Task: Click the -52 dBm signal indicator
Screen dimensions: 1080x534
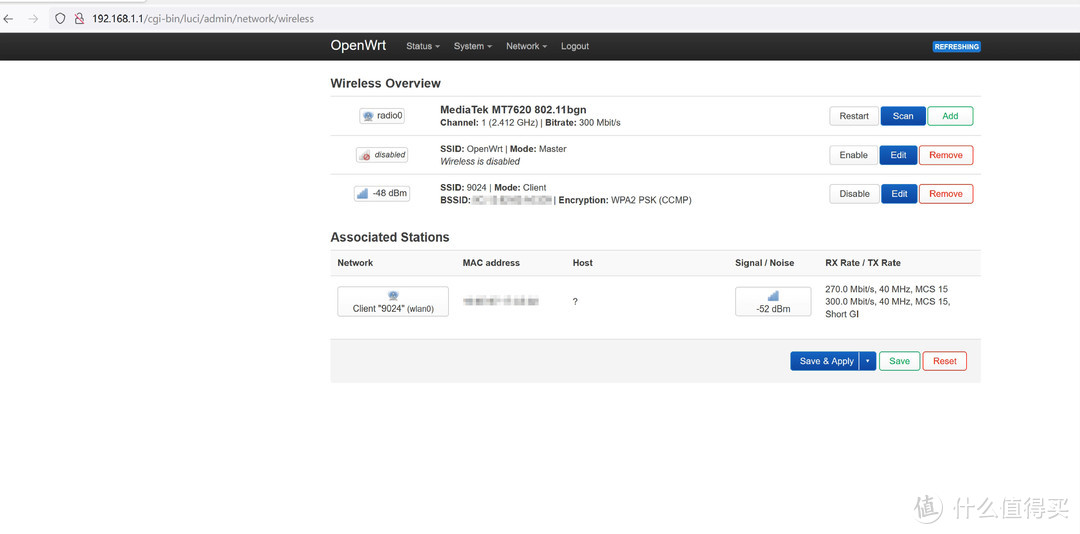Action: coord(773,302)
